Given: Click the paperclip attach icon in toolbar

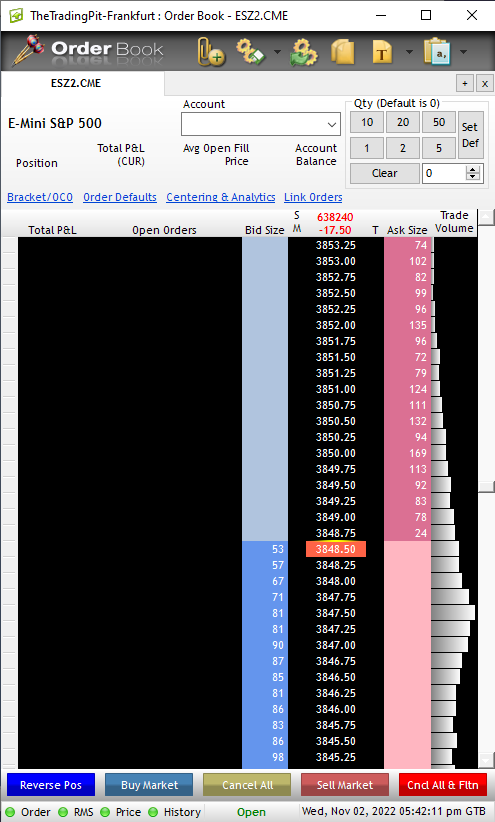Looking at the screenshot, I should [x=211, y=52].
